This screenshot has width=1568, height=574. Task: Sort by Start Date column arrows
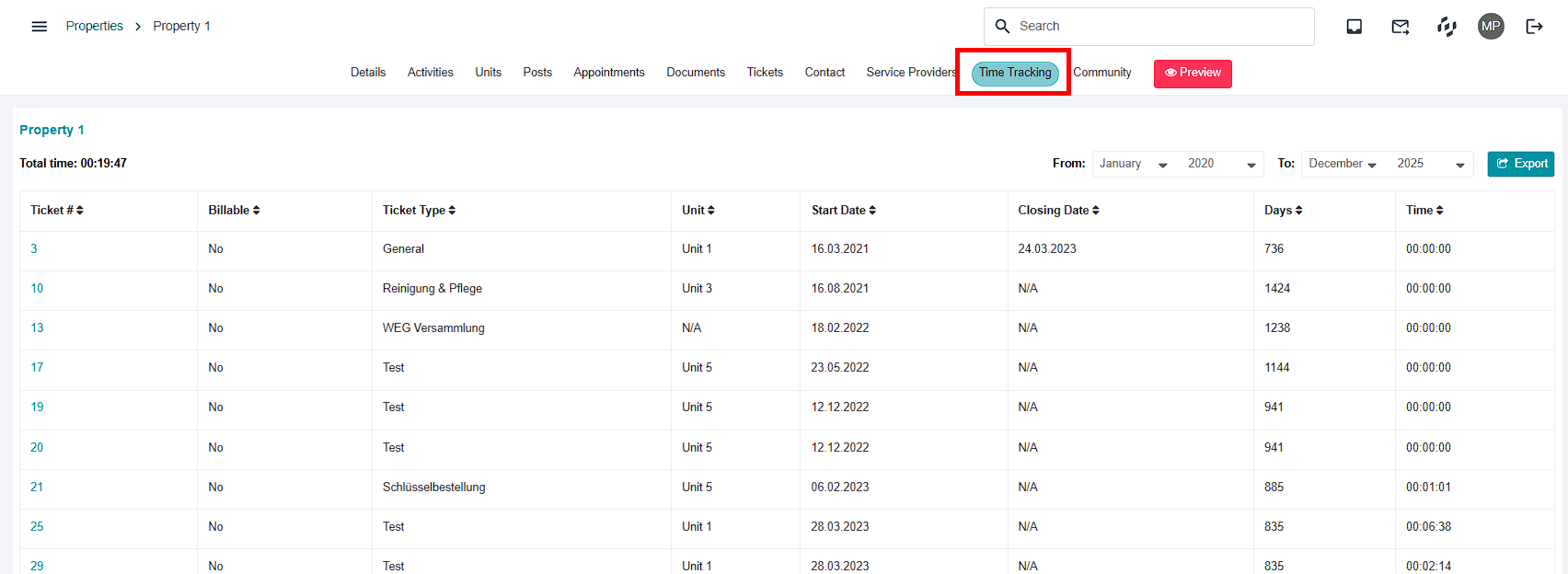[x=872, y=211]
